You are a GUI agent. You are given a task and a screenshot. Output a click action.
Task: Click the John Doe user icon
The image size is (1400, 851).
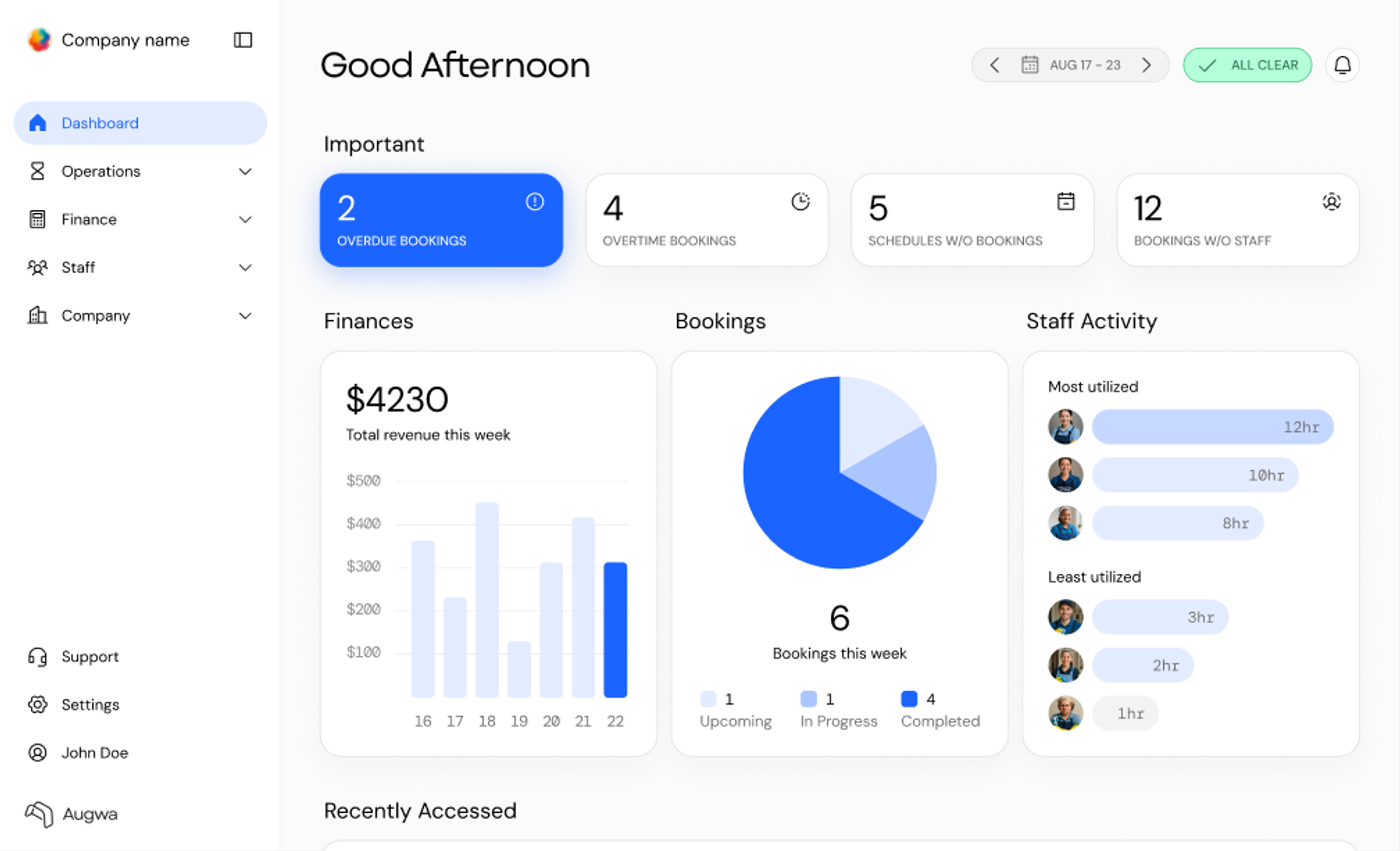coord(38,753)
